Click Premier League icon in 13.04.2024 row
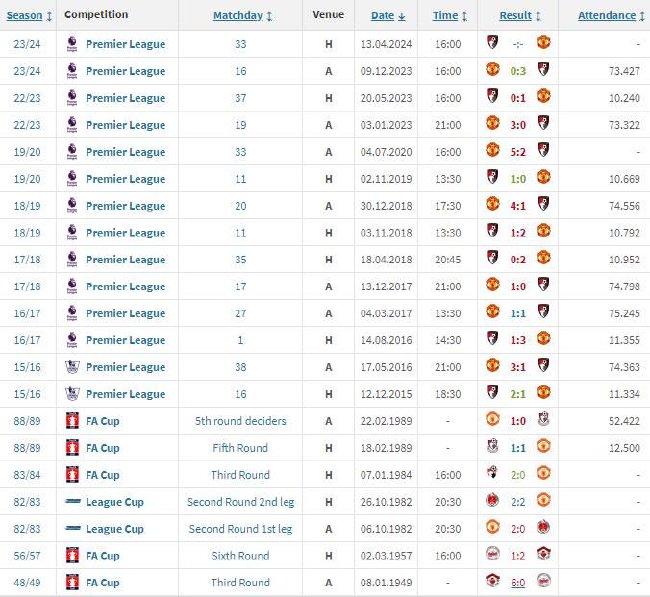The image size is (650, 597). point(72,44)
